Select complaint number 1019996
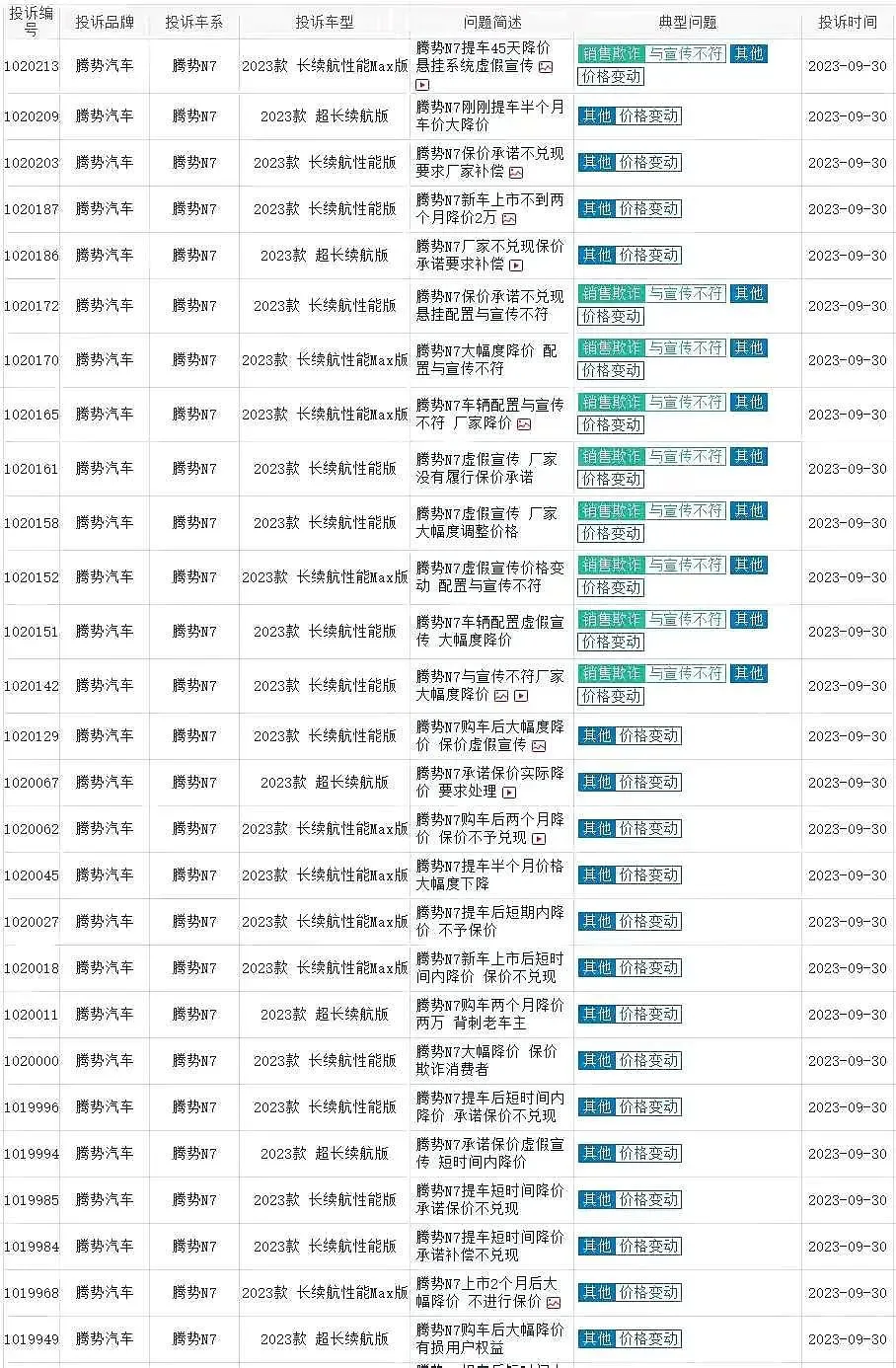The height and width of the screenshot is (1368, 896). 32,1107
